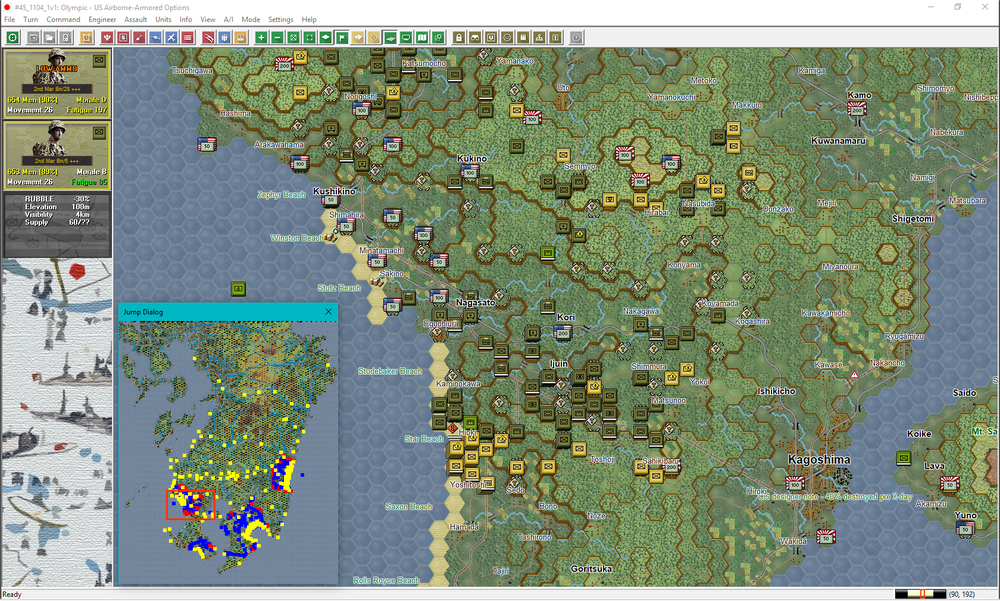The image size is (1000, 601).
Task: Click the olive padlock toolbar icon
Action: pos(459,38)
